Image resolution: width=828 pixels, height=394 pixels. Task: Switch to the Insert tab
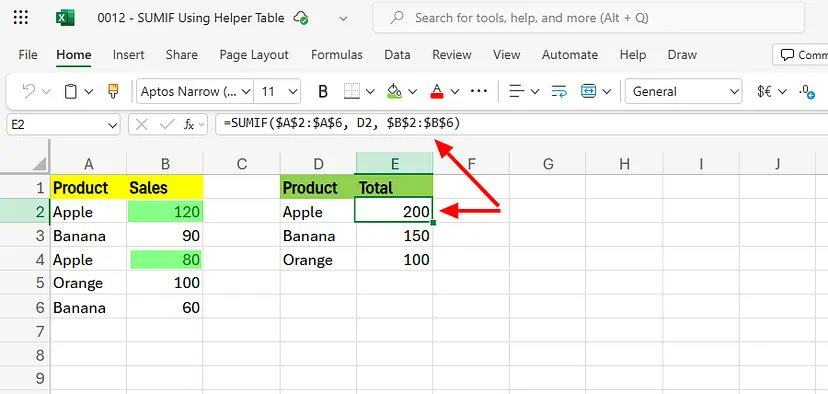(x=128, y=55)
